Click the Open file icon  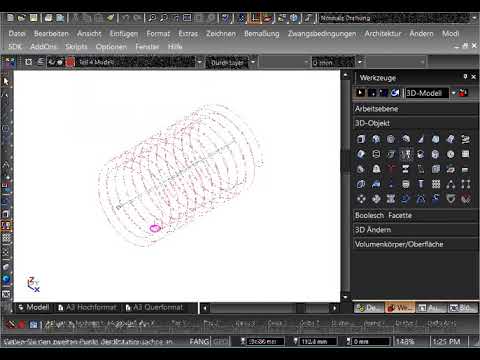click(22, 18)
